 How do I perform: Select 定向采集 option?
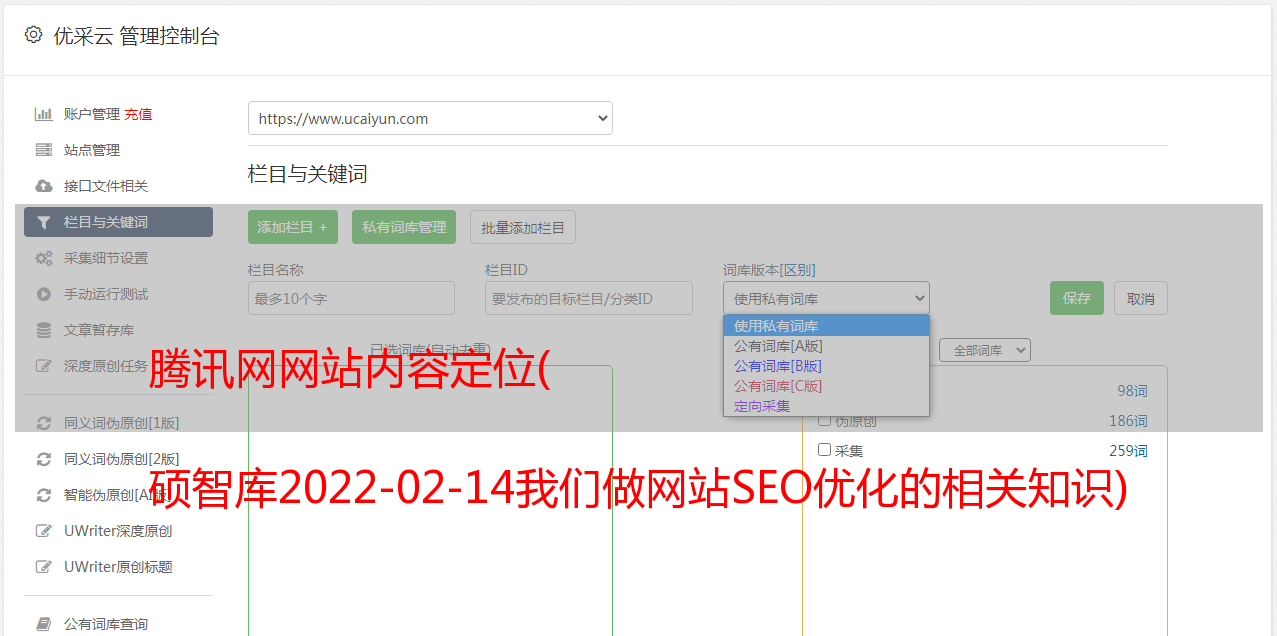click(826, 406)
